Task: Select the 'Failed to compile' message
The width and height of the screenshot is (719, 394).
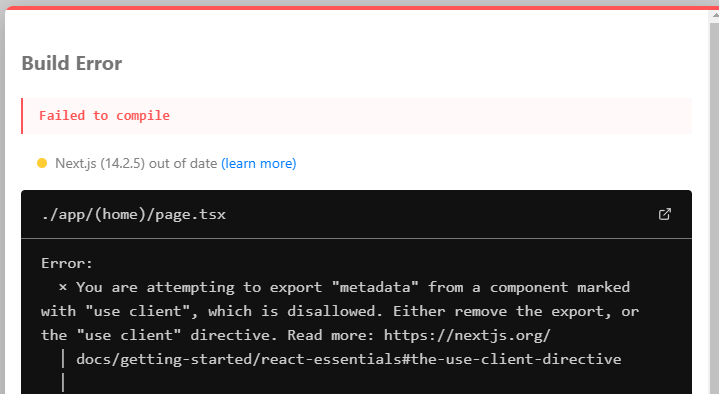Action: (x=105, y=116)
